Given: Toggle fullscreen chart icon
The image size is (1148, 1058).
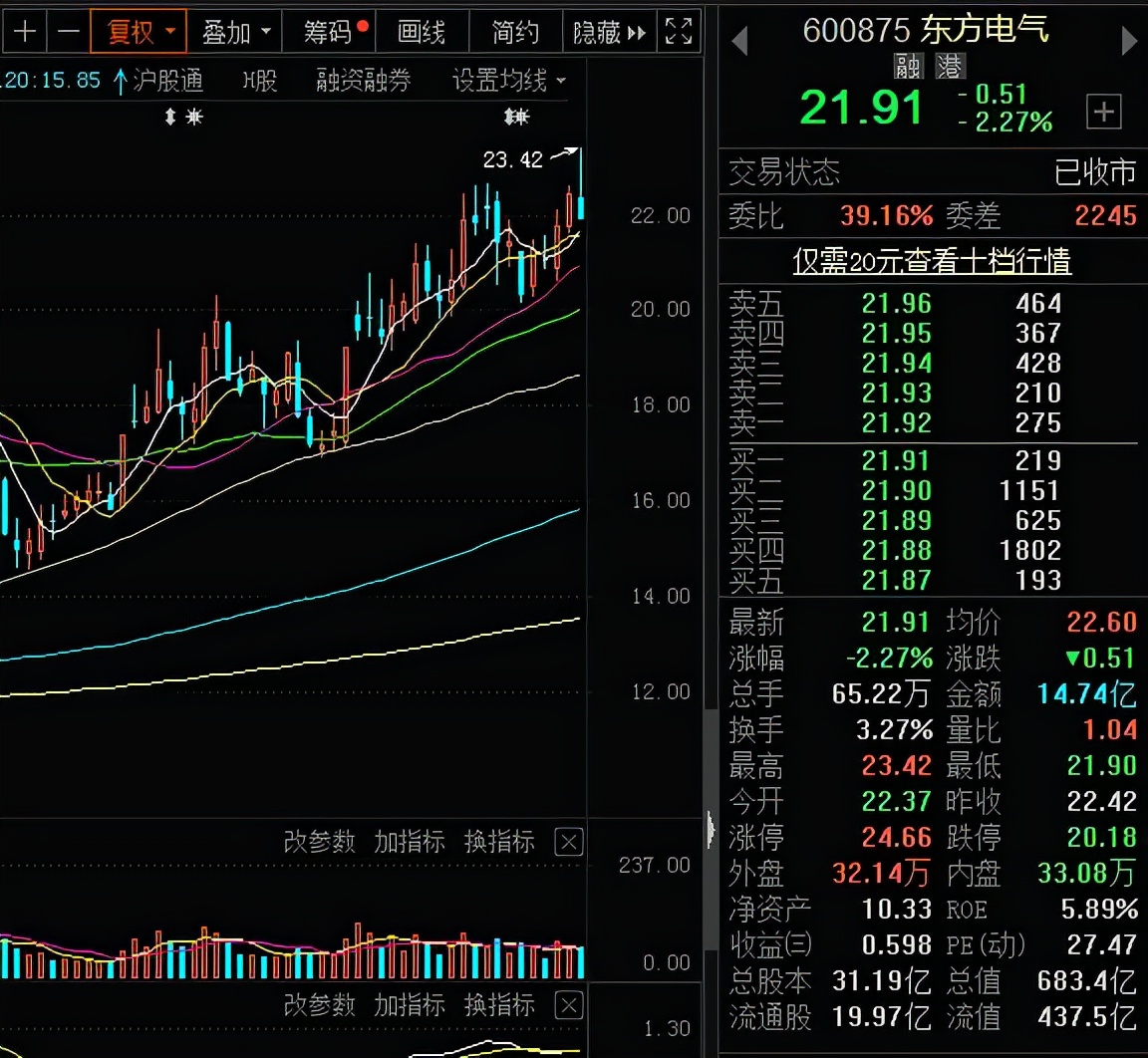Looking at the screenshot, I should (x=678, y=32).
